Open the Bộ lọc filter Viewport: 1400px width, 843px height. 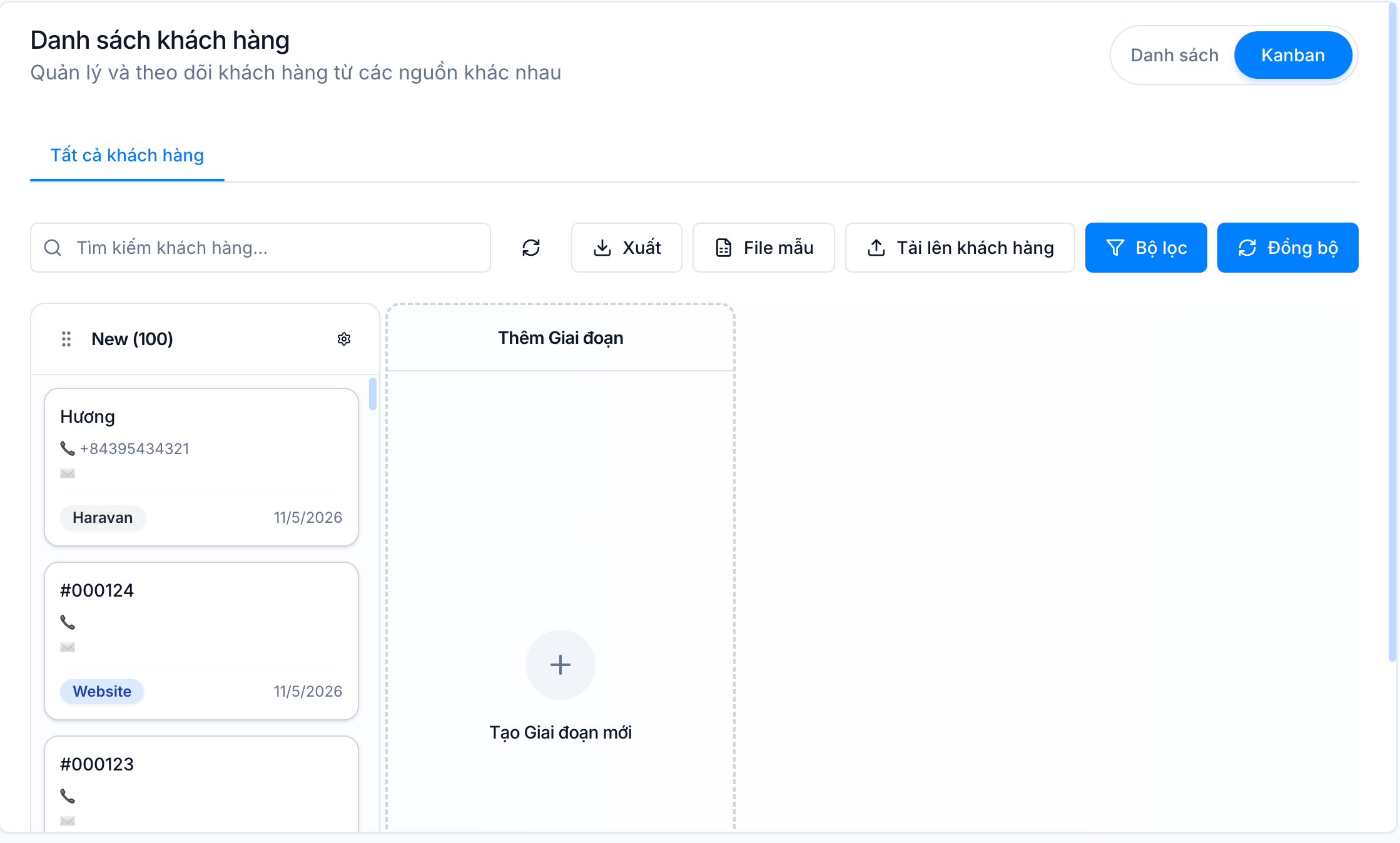1146,248
